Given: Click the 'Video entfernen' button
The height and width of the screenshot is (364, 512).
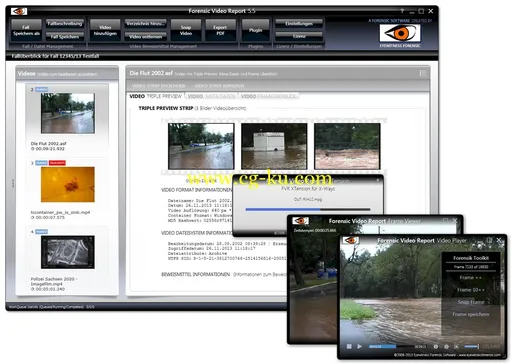Looking at the screenshot, I should (145, 36).
